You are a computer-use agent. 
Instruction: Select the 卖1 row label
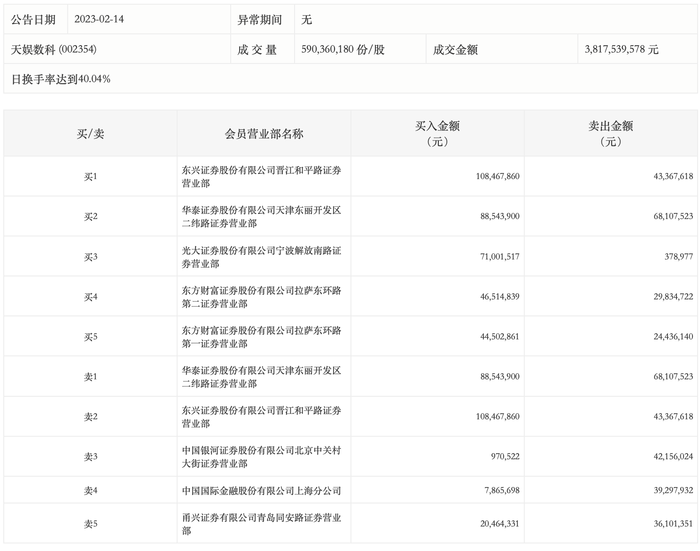click(x=90, y=377)
